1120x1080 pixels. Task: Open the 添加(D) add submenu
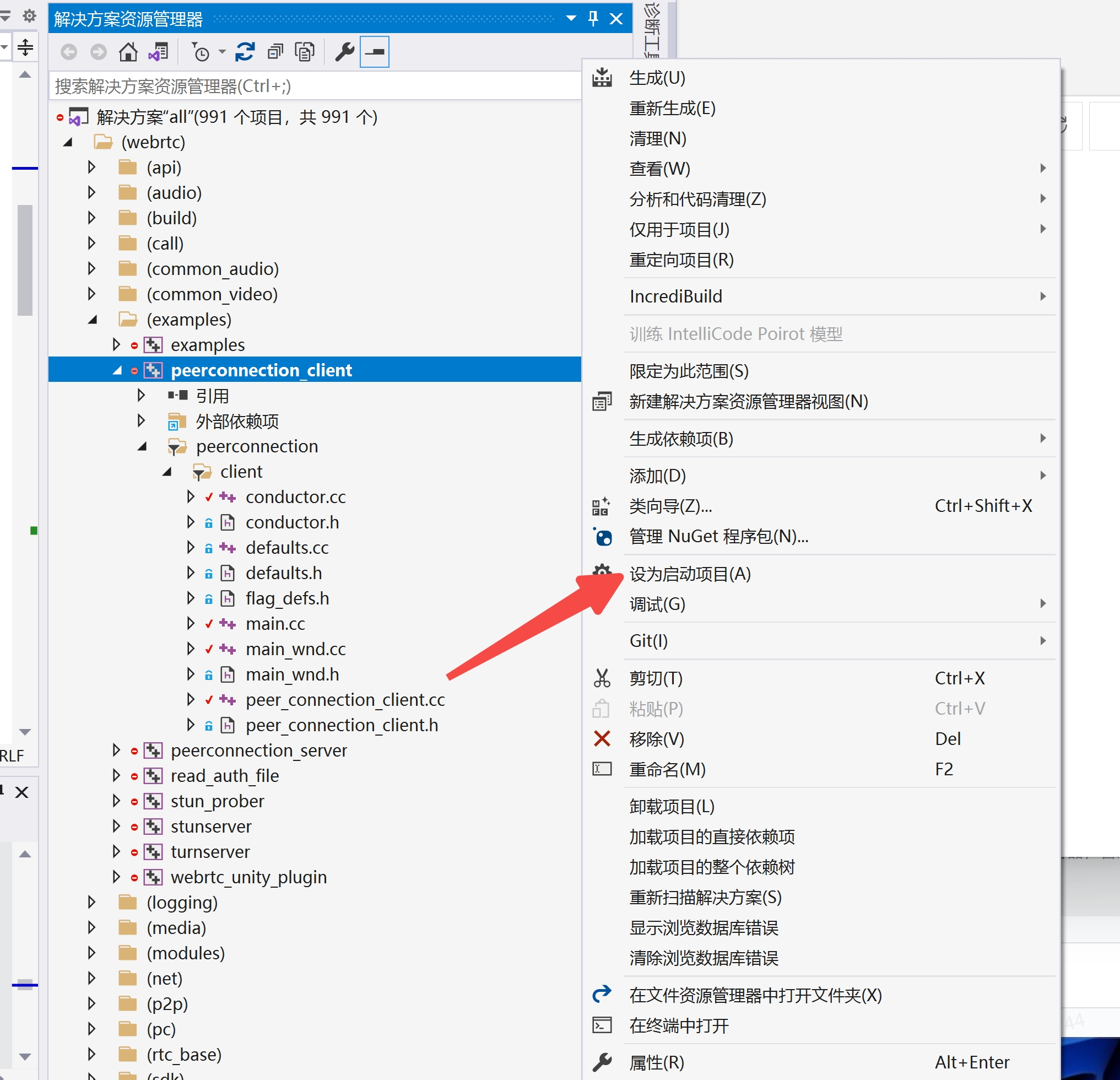pyautogui.click(x=822, y=476)
